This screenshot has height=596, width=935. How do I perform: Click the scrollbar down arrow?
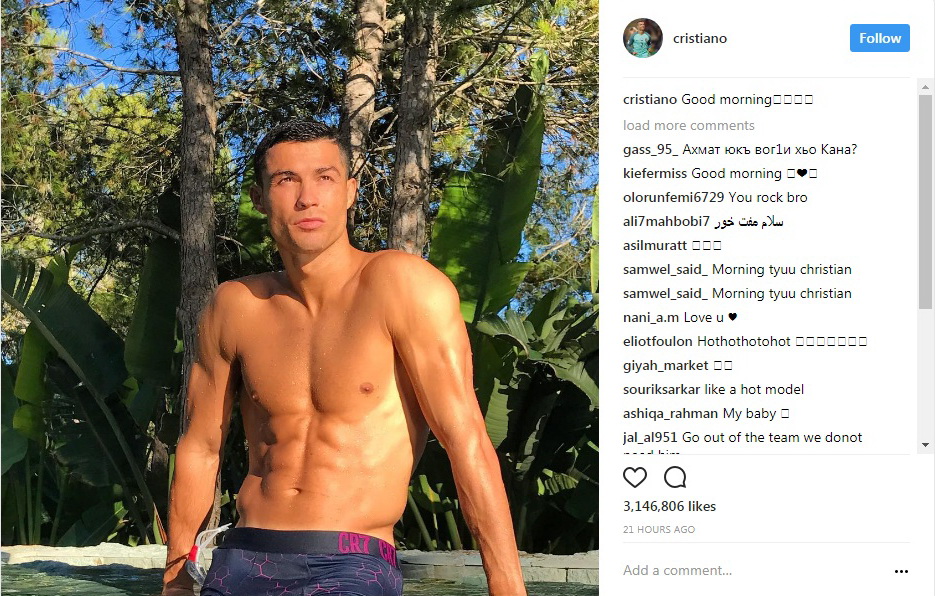point(925,444)
